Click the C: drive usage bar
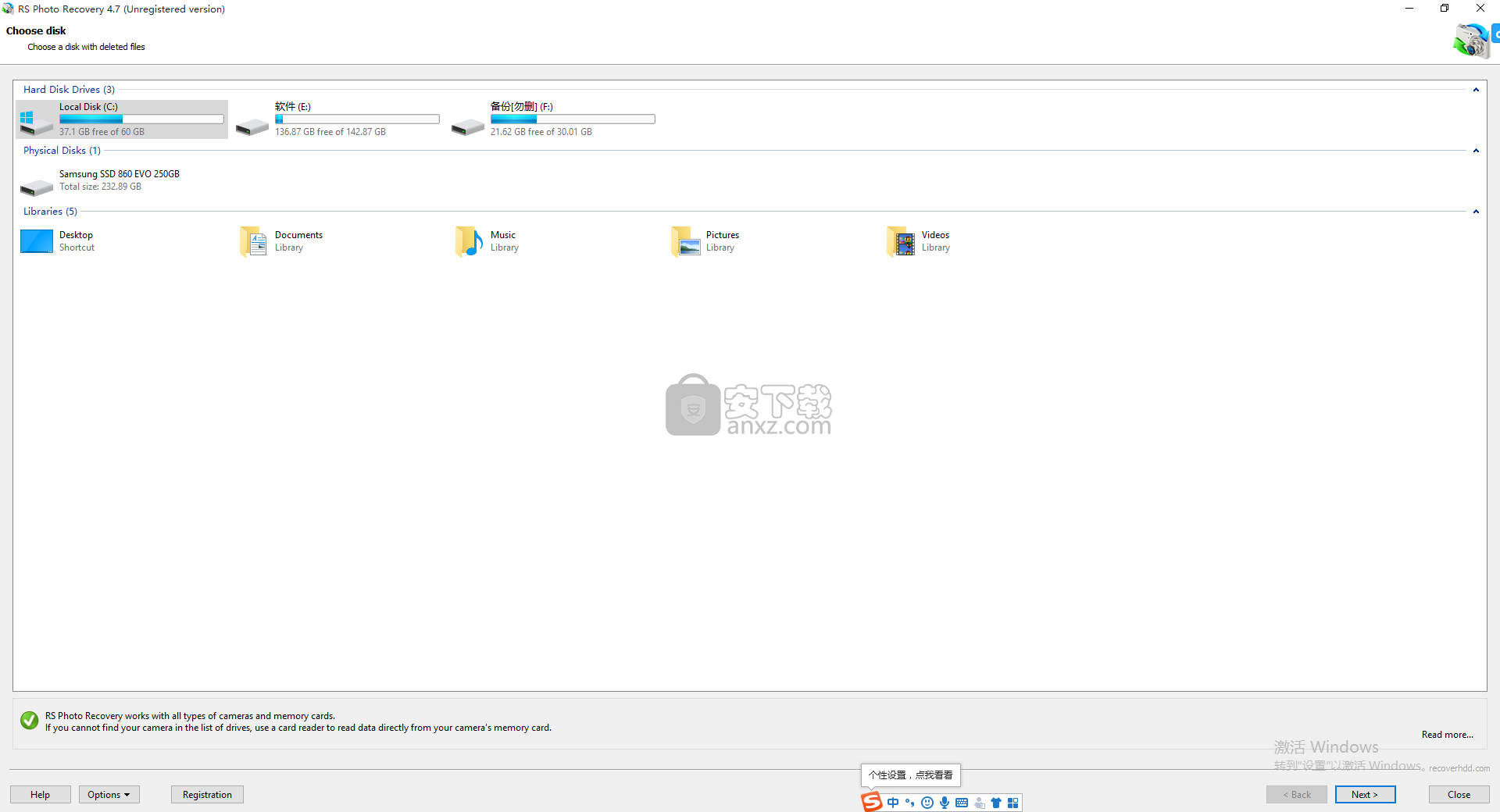The image size is (1500, 812). (141, 119)
